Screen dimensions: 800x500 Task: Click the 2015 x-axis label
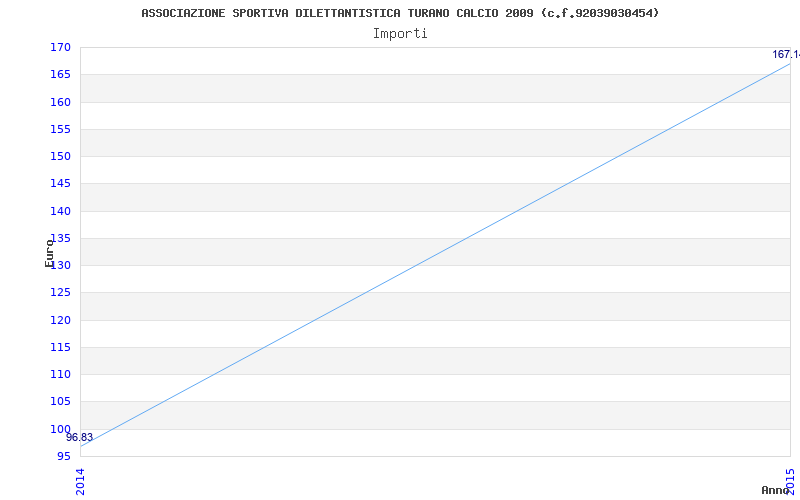790,481
